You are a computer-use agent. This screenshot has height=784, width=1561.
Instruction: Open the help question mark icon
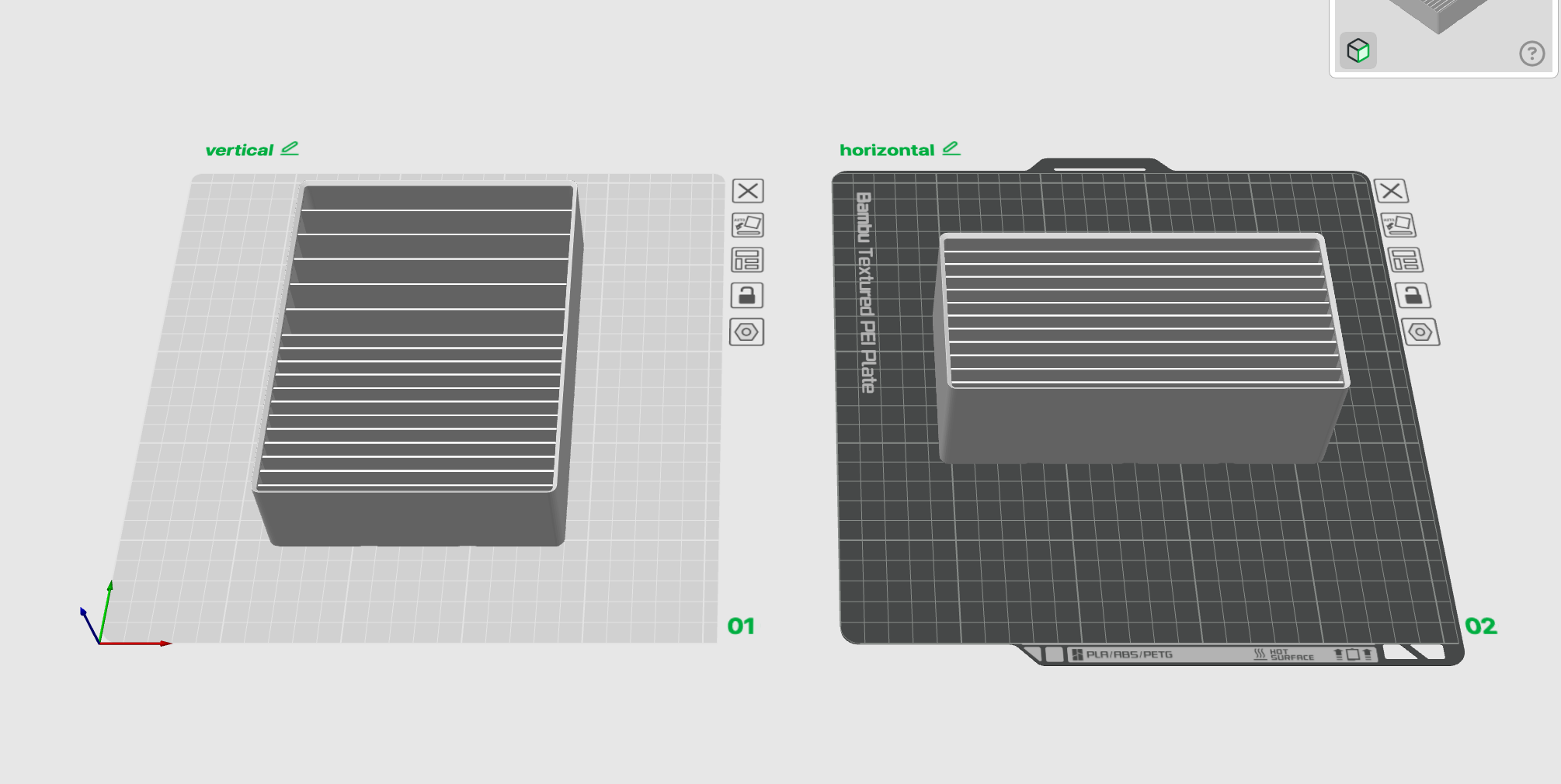[x=1531, y=54]
